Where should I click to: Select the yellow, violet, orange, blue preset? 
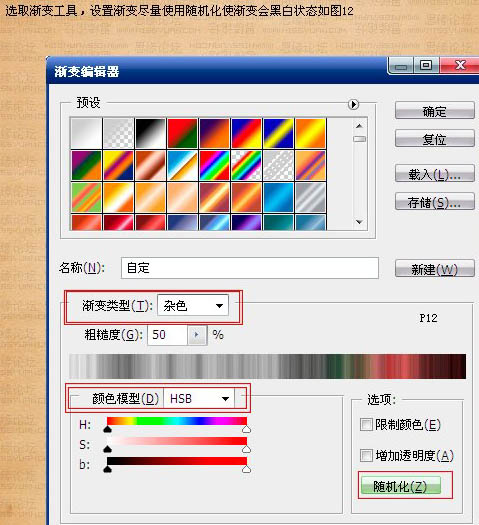pyautogui.click(x=118, y=165)
